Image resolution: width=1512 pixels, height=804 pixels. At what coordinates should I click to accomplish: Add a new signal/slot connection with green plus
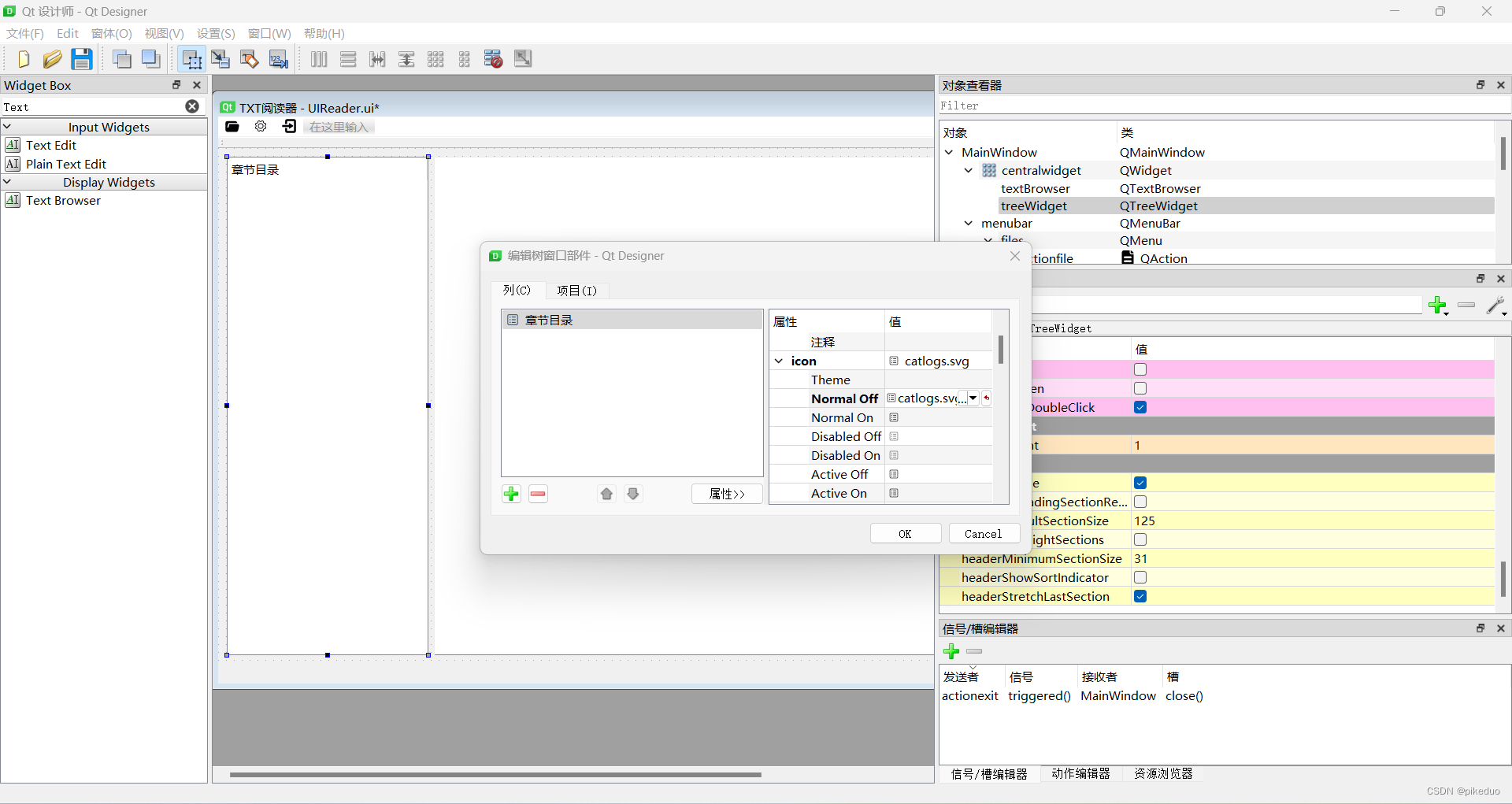click(951, 651)
